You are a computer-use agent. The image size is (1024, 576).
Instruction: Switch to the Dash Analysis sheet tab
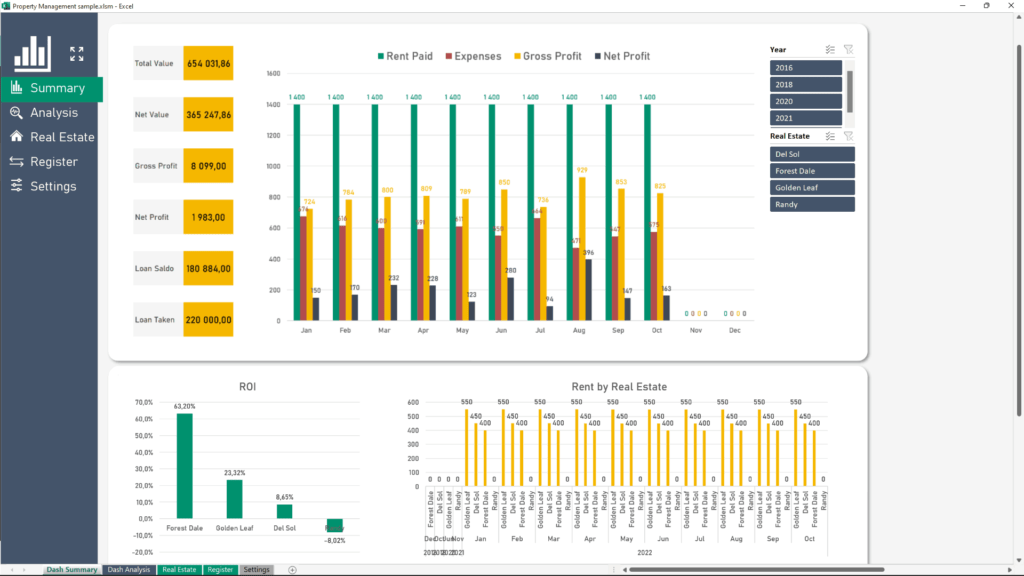coord(128,570)
